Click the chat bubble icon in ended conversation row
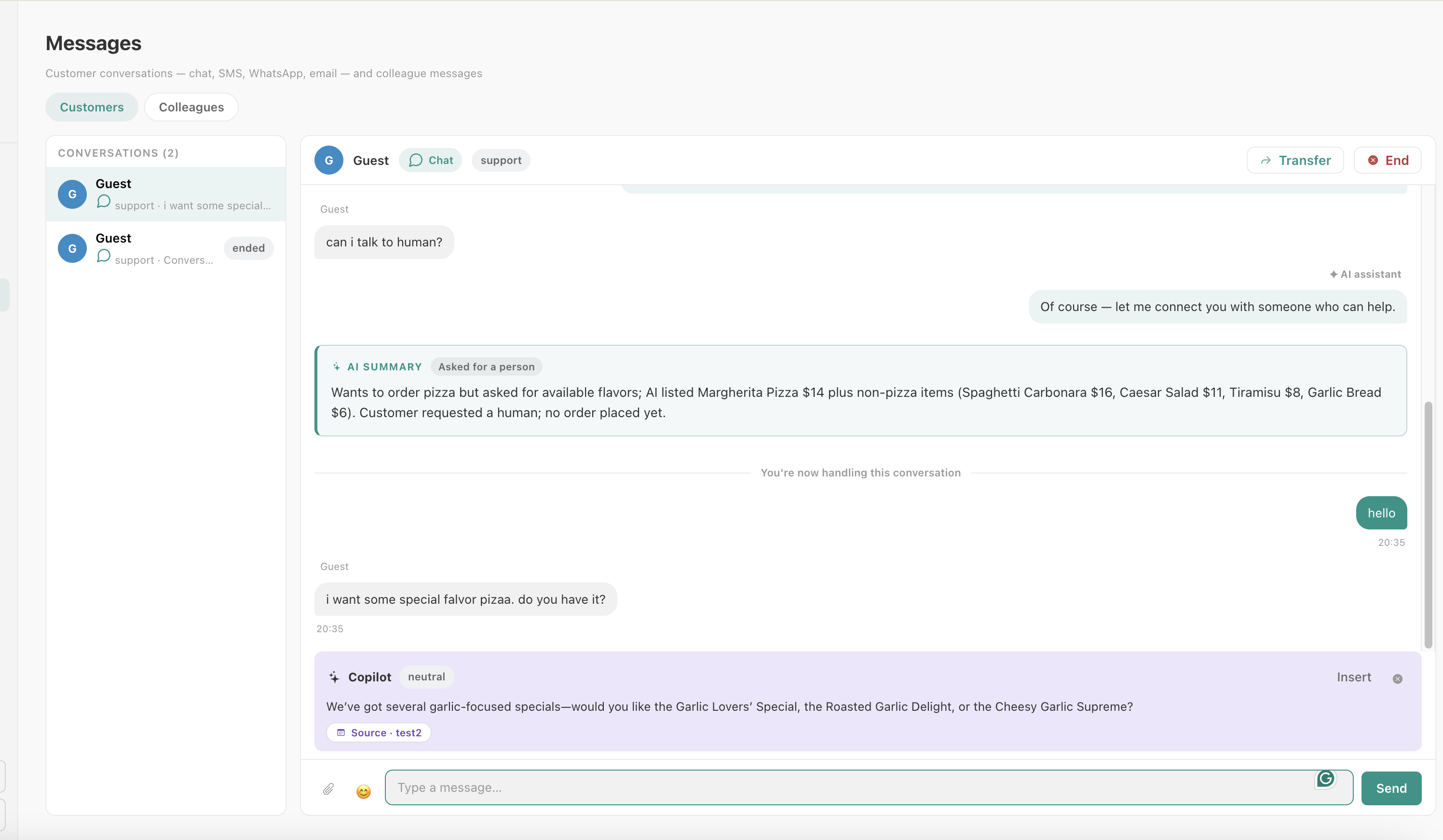The height and width of the screenshot is (840, 1443). tap(104, 256)
